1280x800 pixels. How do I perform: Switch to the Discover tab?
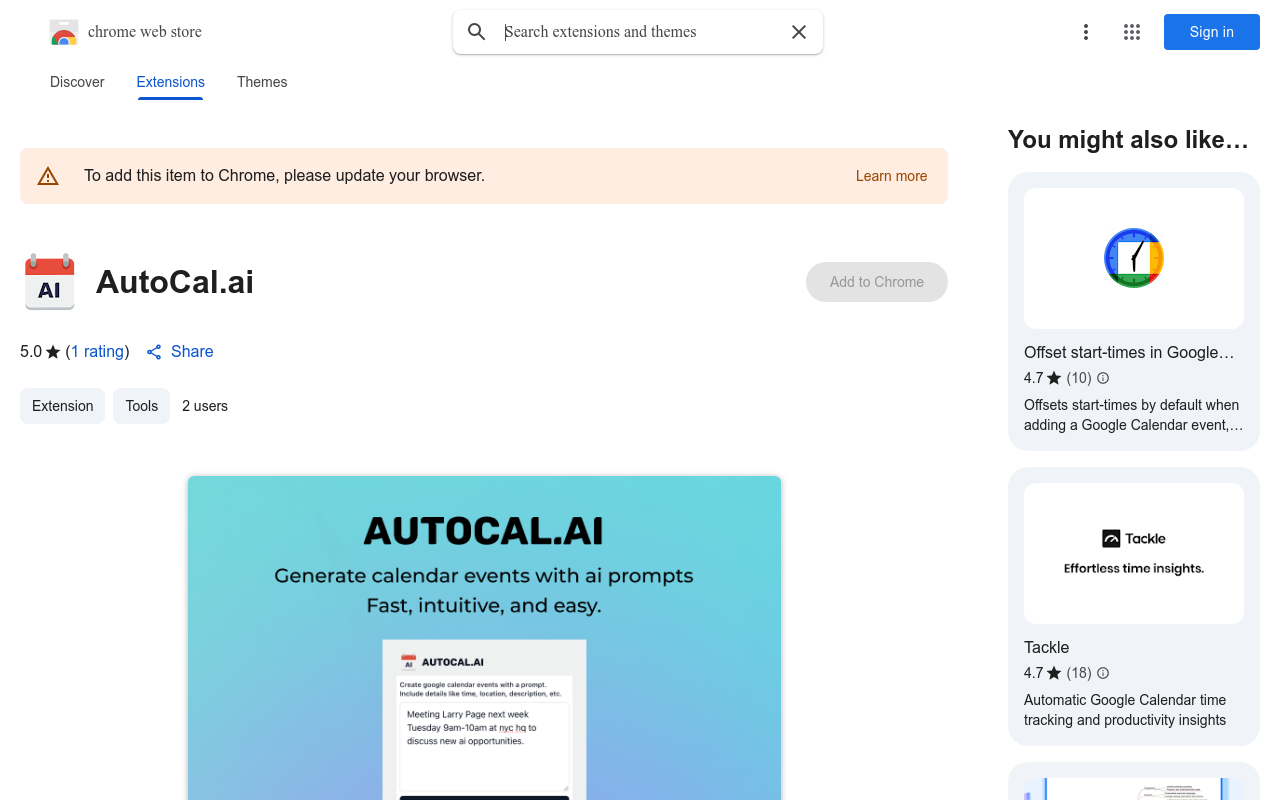[77, 82]
